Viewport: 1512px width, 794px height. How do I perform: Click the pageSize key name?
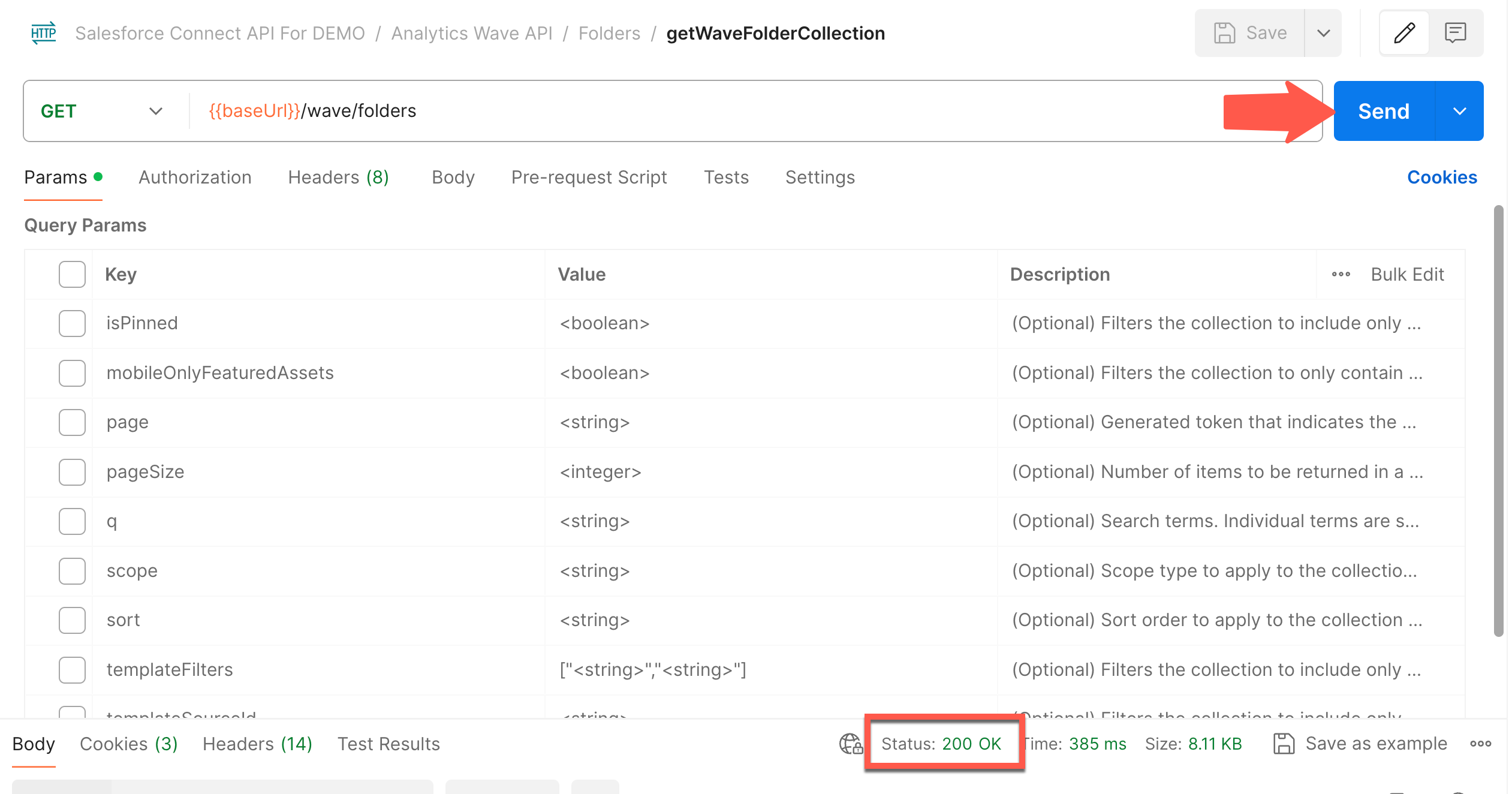click(145, 472)
